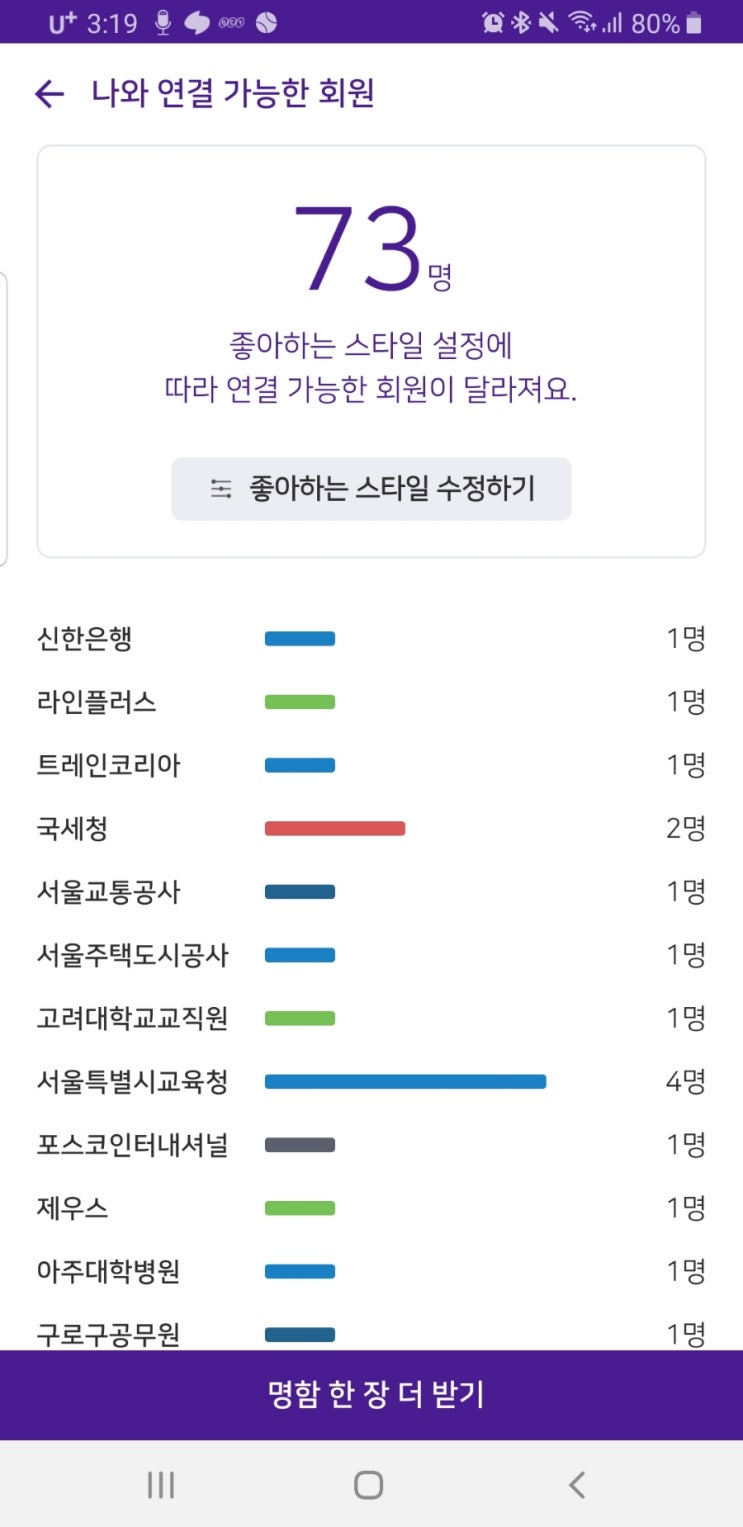Screen dimensions: 743x1527
Task: Select the 포스코인터내셔널 row
Action: pyautogui.click(x=371, y=1144)
